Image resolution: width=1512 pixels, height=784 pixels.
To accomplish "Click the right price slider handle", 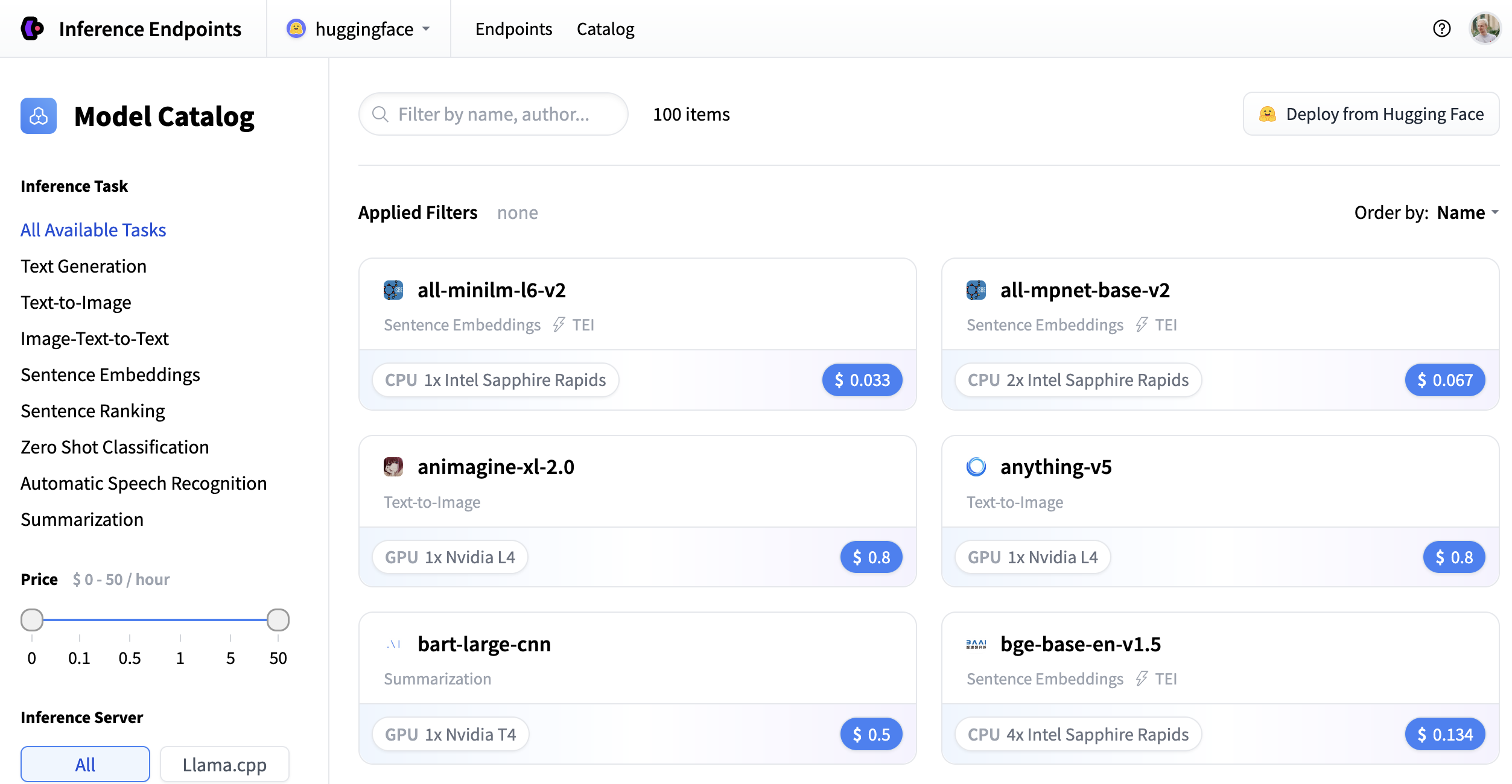I will 278,619.
